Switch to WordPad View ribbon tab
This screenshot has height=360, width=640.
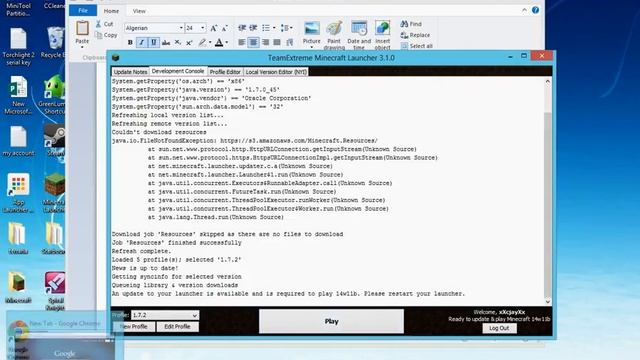pyautogui.click(x=139, y=11)
